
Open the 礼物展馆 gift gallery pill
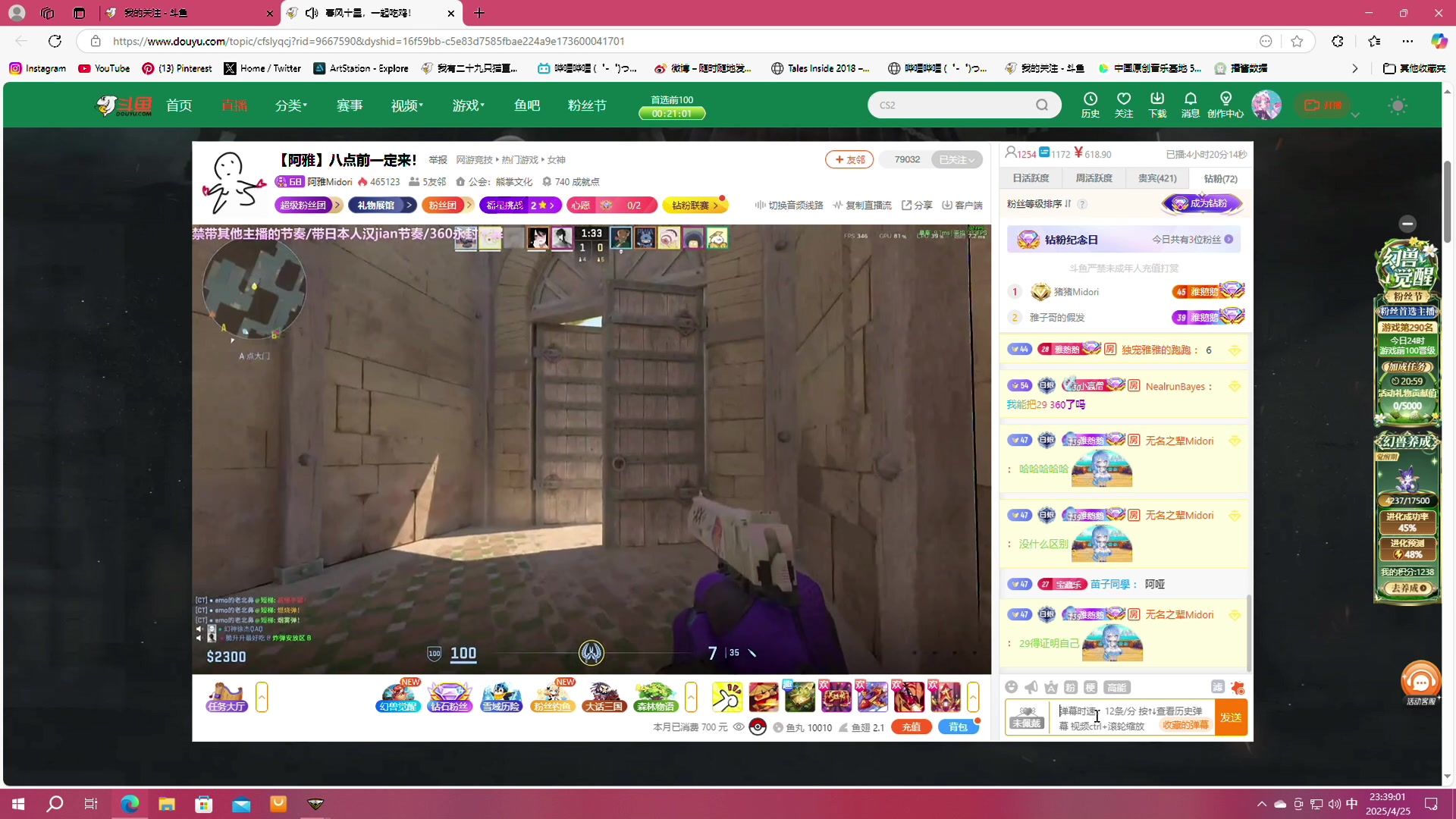click(x=382, y=205)
